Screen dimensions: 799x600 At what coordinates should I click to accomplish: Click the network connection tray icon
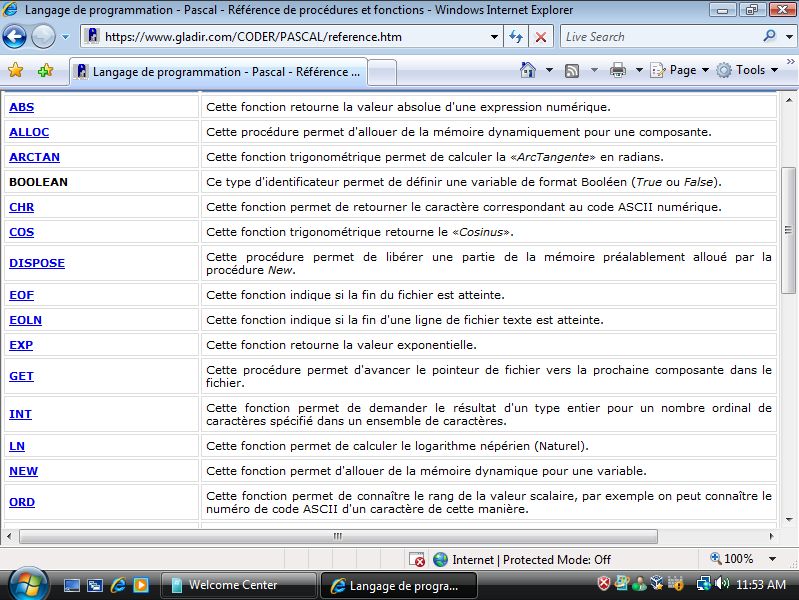point(704,583)
